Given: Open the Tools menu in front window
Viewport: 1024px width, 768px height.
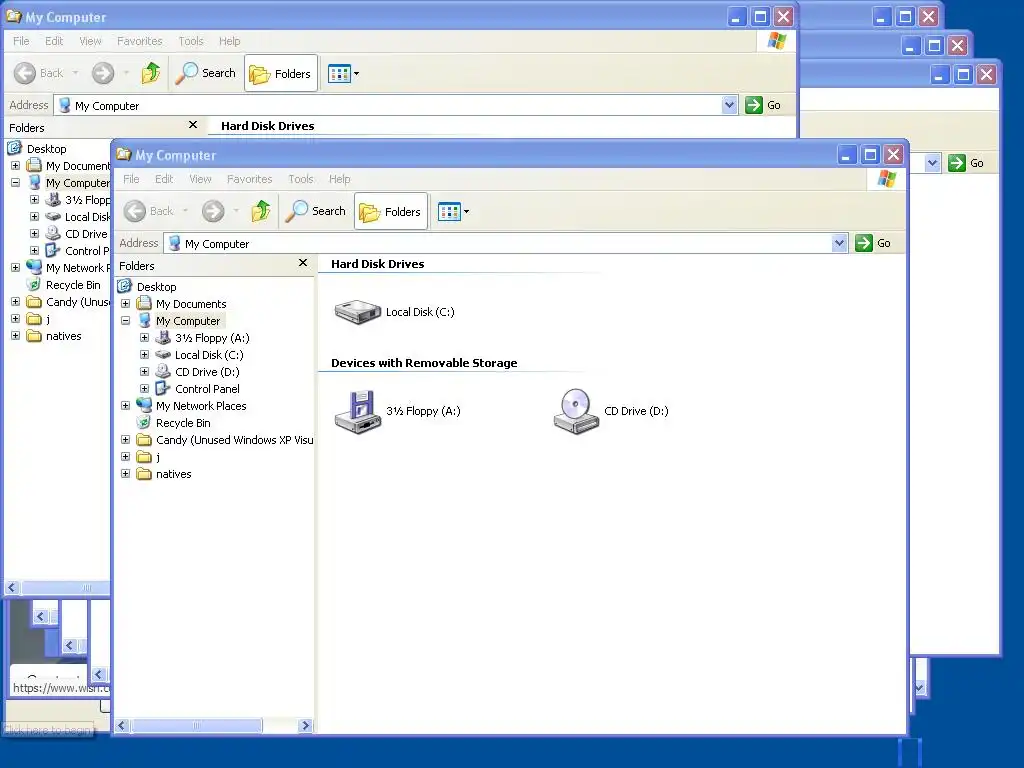Looking at the screenshot, I should pos(301,179).
